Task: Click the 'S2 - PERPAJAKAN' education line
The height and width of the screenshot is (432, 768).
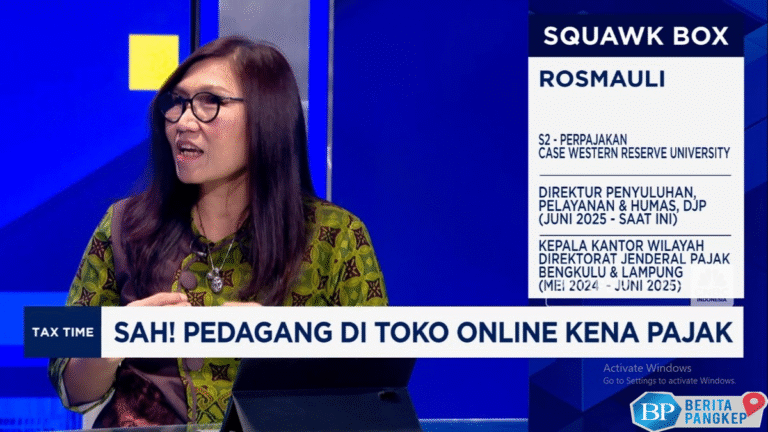Action: [582, 140]
